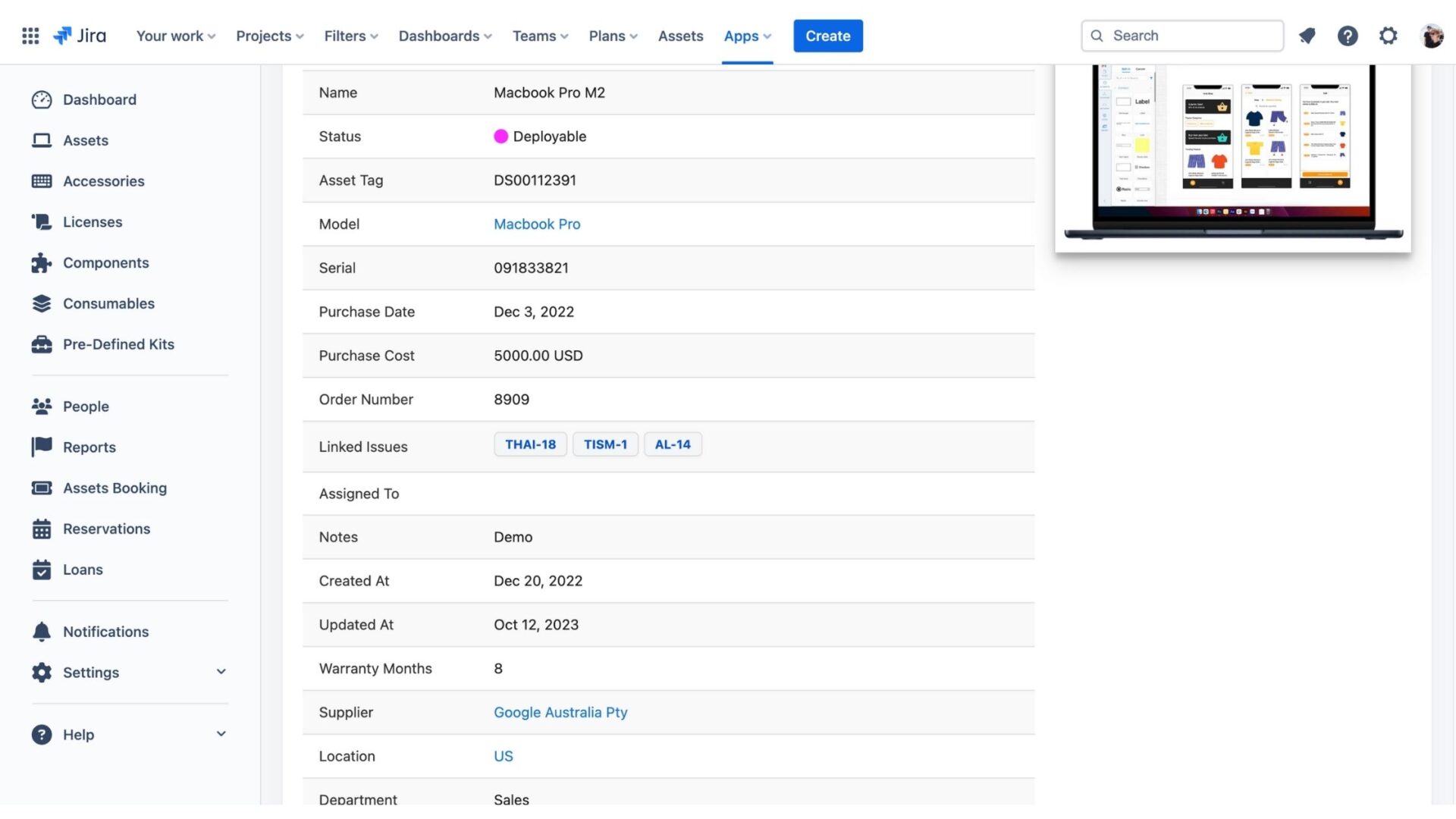Click the Loans calendar-check icon
Screen dimensions: 1456x819
(x=42, y=570)
